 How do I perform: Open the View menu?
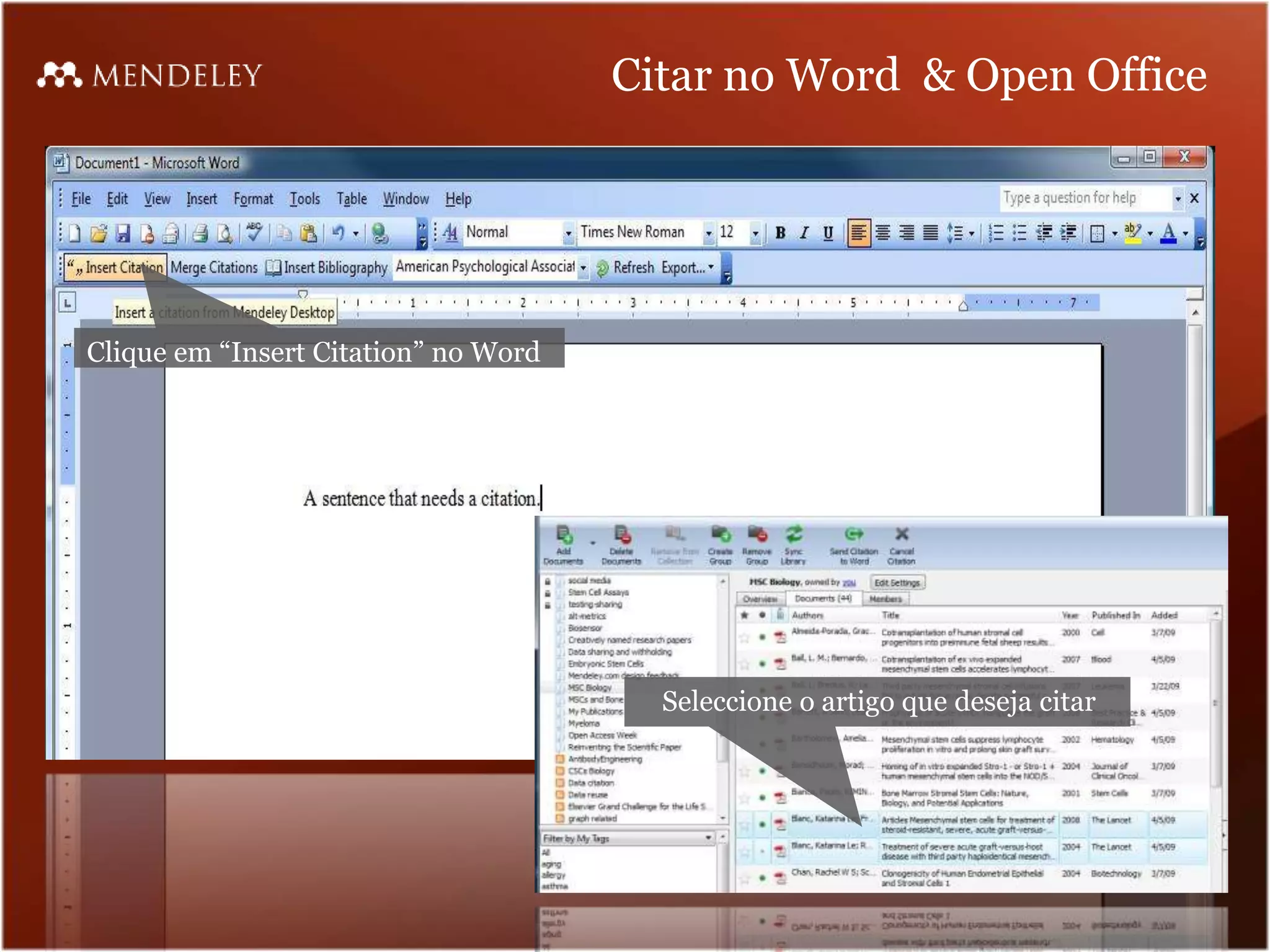[157, 199]
